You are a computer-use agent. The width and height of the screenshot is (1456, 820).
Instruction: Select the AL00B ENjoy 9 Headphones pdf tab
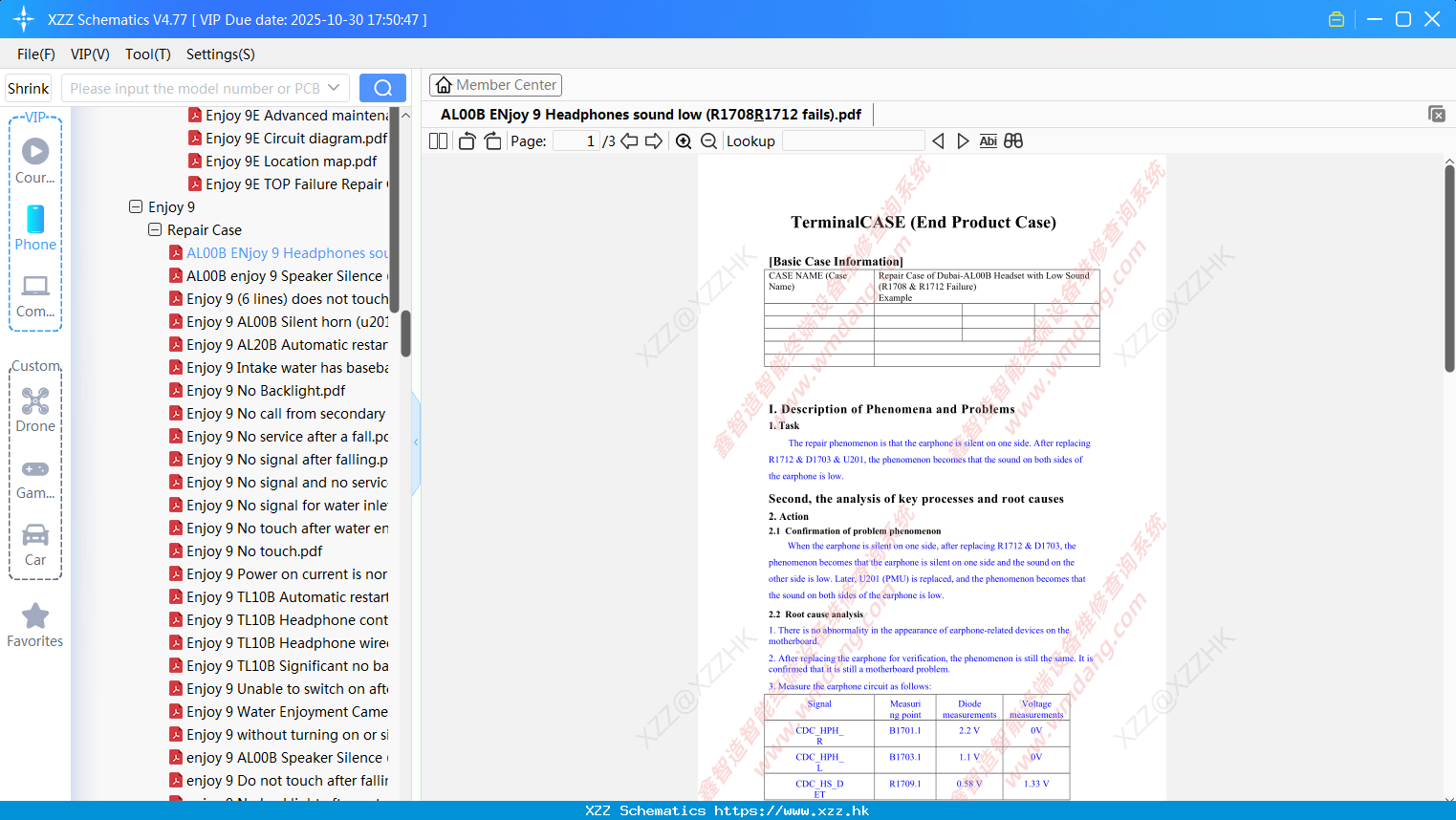651,115
